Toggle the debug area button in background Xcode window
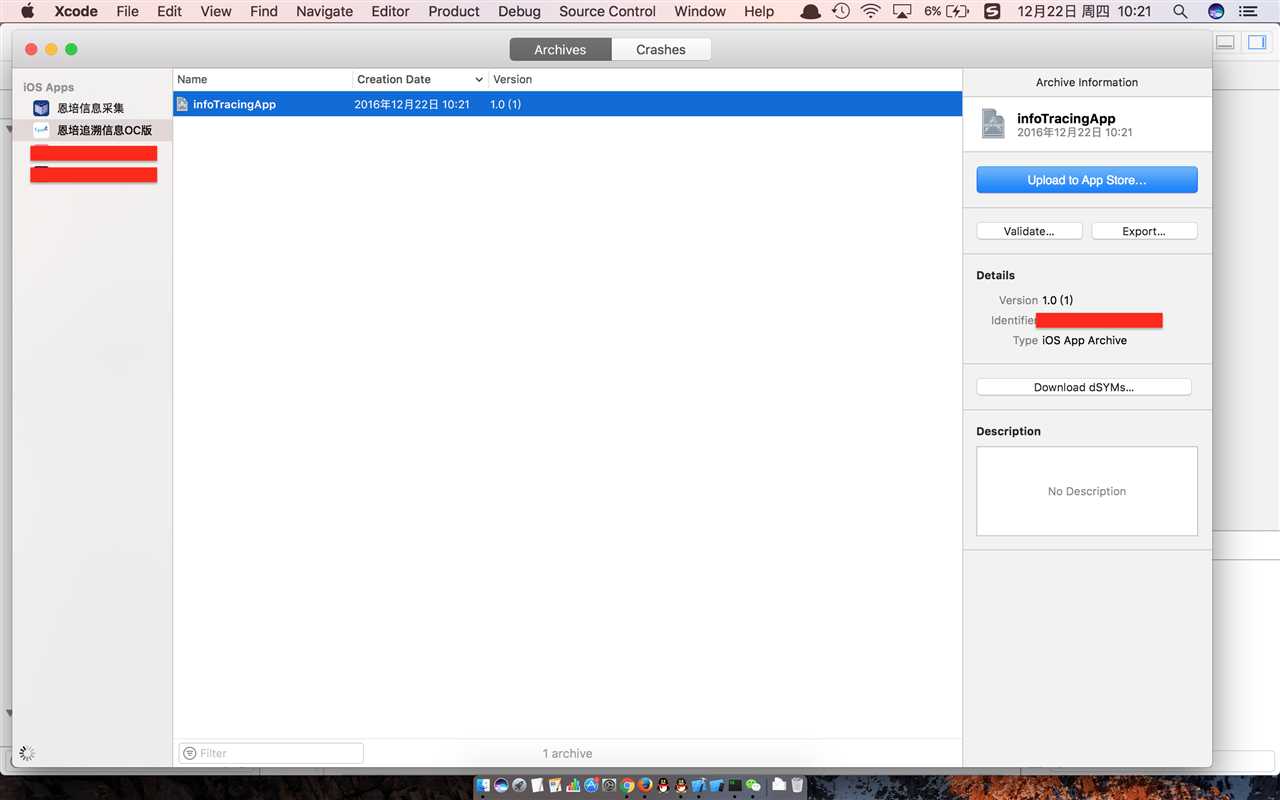The height and width of the screenshot is (800, 1280). coord(1226,42)
